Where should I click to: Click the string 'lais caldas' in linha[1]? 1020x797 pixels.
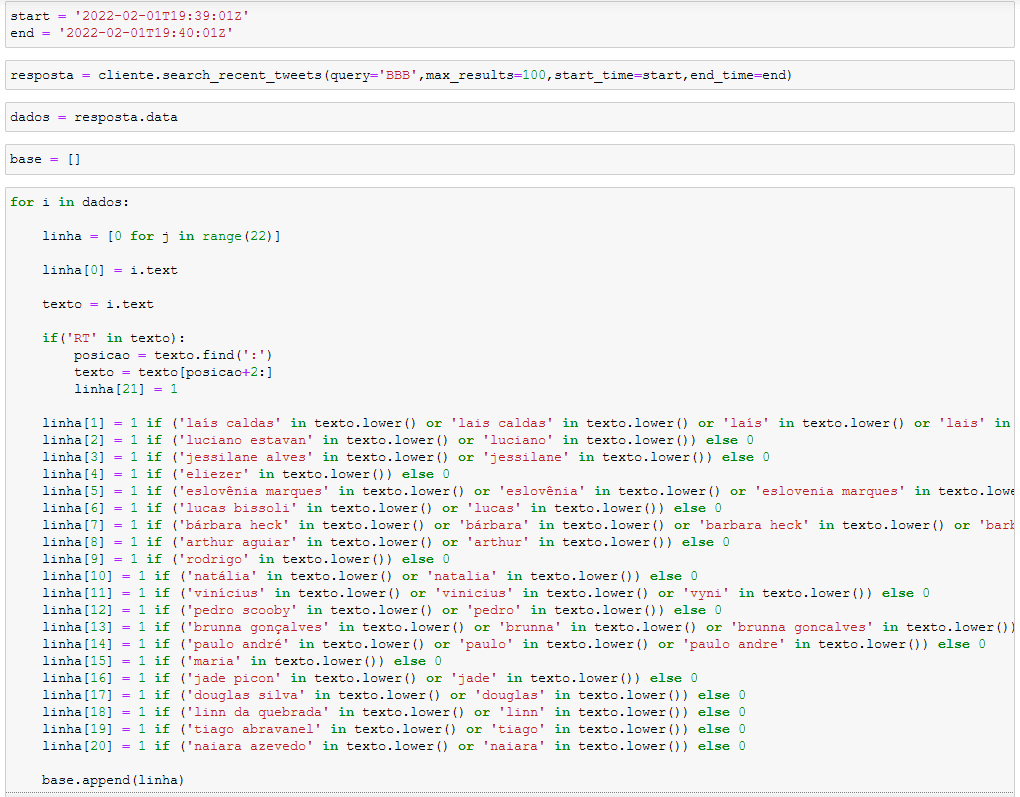coord(502,423)
